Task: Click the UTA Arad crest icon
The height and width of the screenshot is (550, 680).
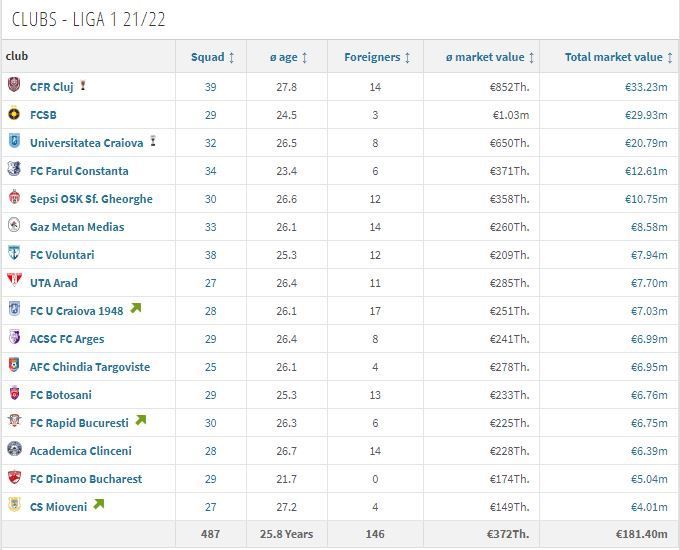Action: 14,280
